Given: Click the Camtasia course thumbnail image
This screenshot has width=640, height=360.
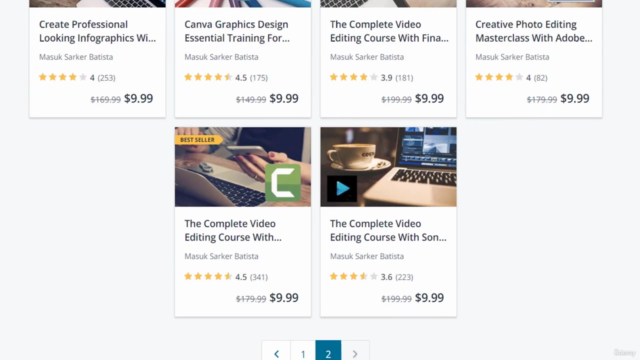Looking at the screenshot, I should (243, 167).
